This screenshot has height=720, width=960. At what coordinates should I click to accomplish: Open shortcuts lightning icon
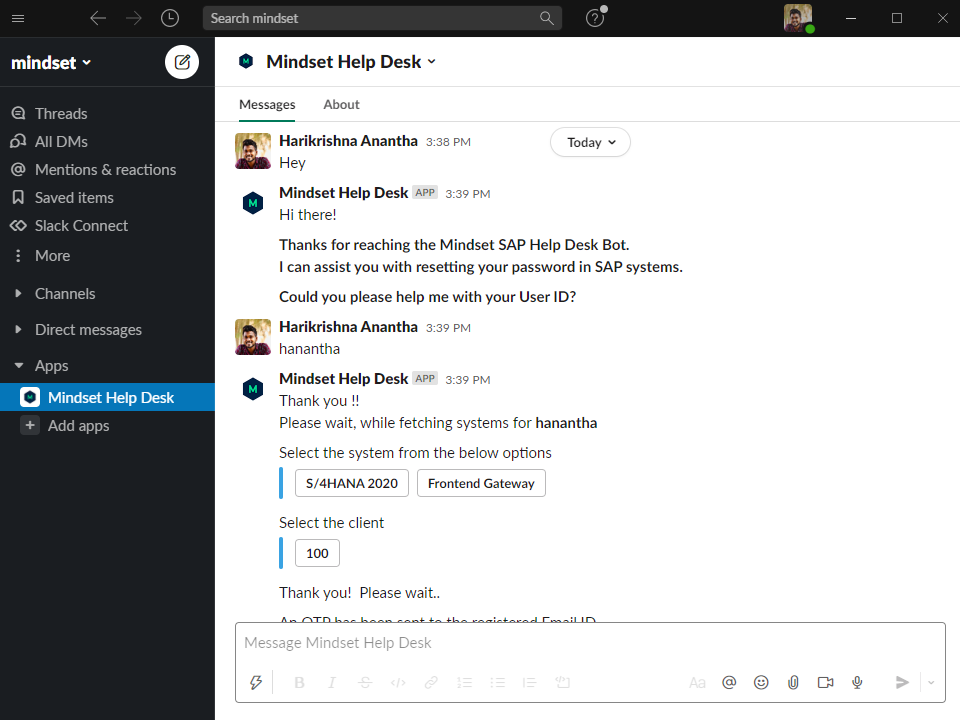pyautogui.click(x=256, y=682)
